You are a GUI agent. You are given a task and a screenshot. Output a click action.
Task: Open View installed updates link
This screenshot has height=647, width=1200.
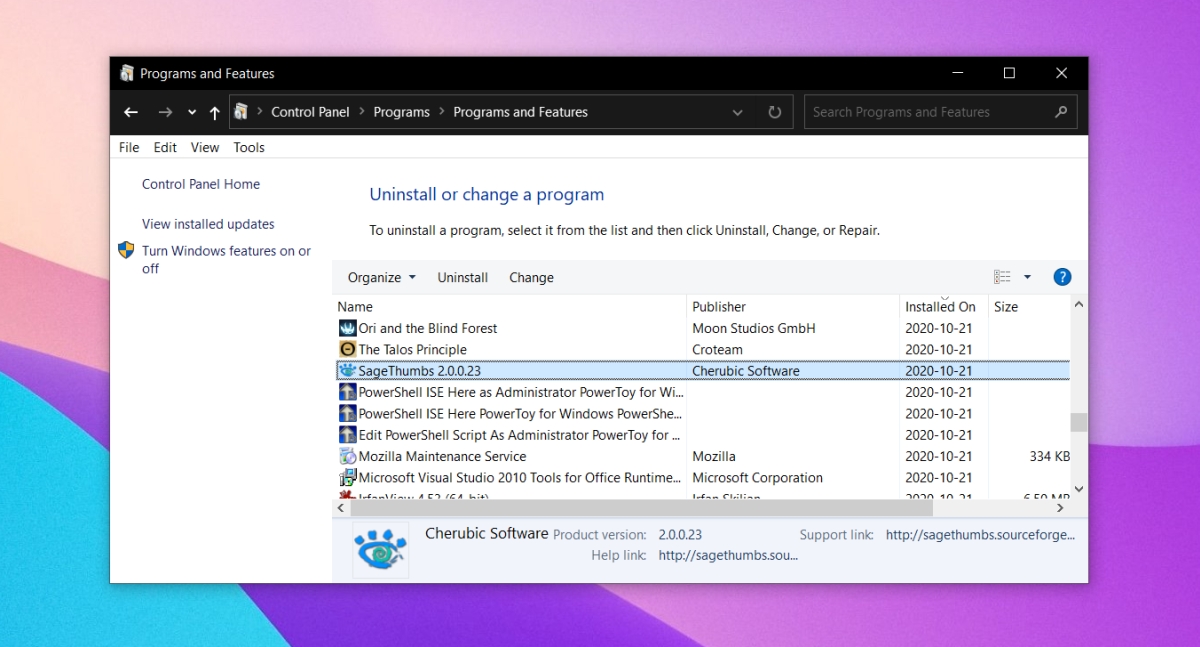click(208, 224)
